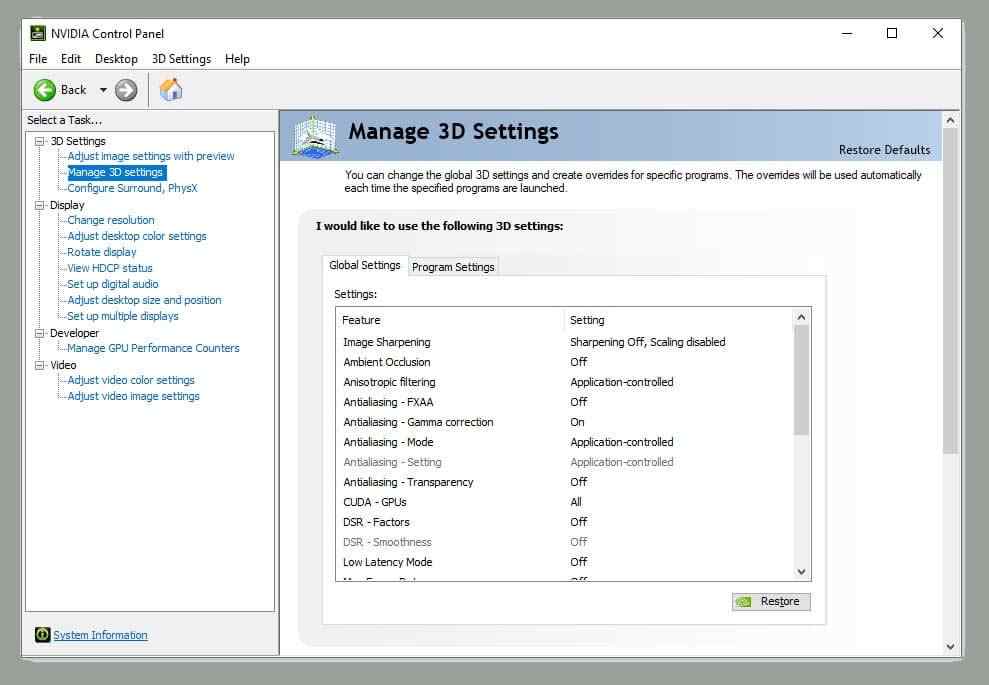Click the System Information monitor icon
The image size is (989, 685).
click(41, 634)
